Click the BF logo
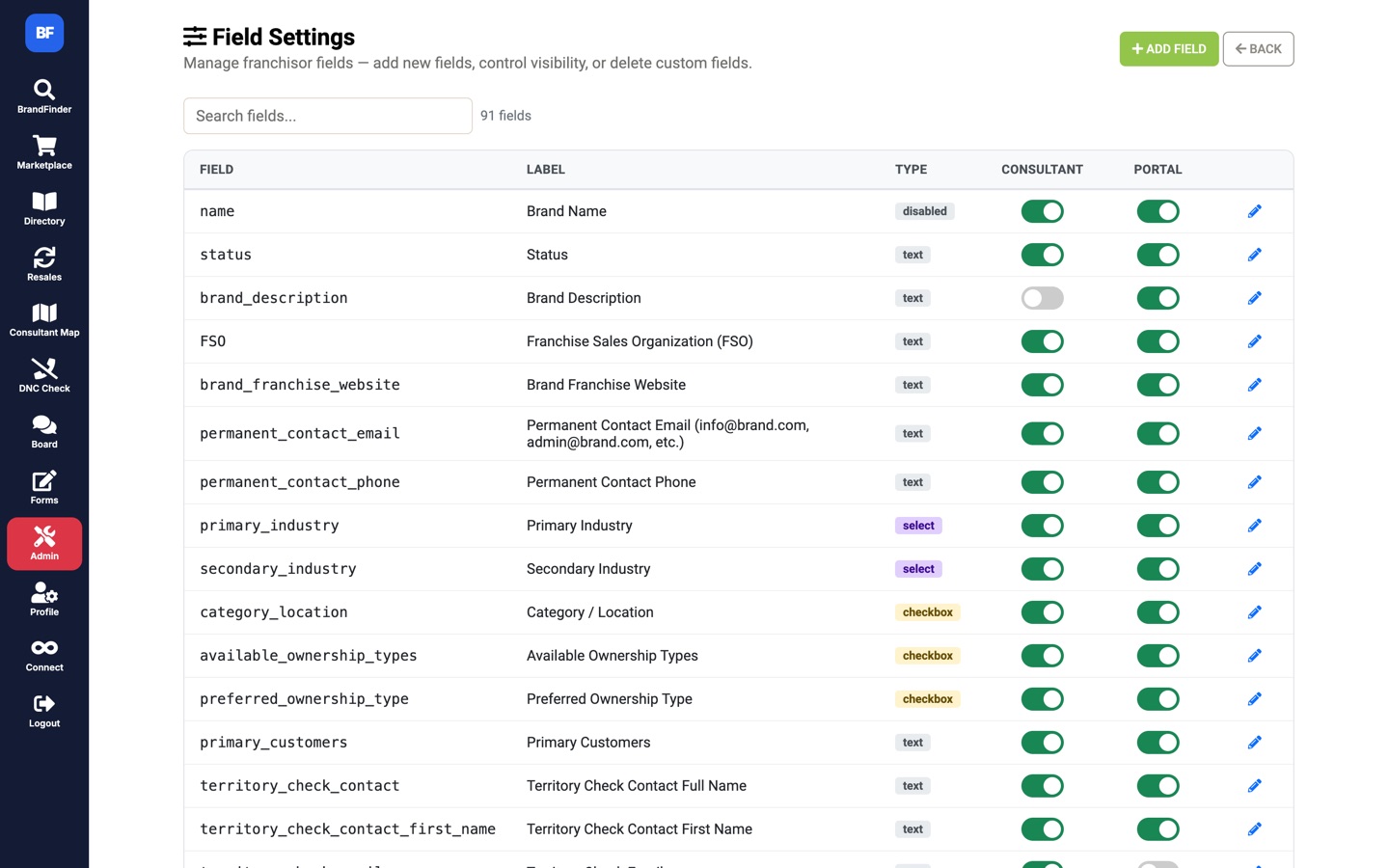 (44, 33)
